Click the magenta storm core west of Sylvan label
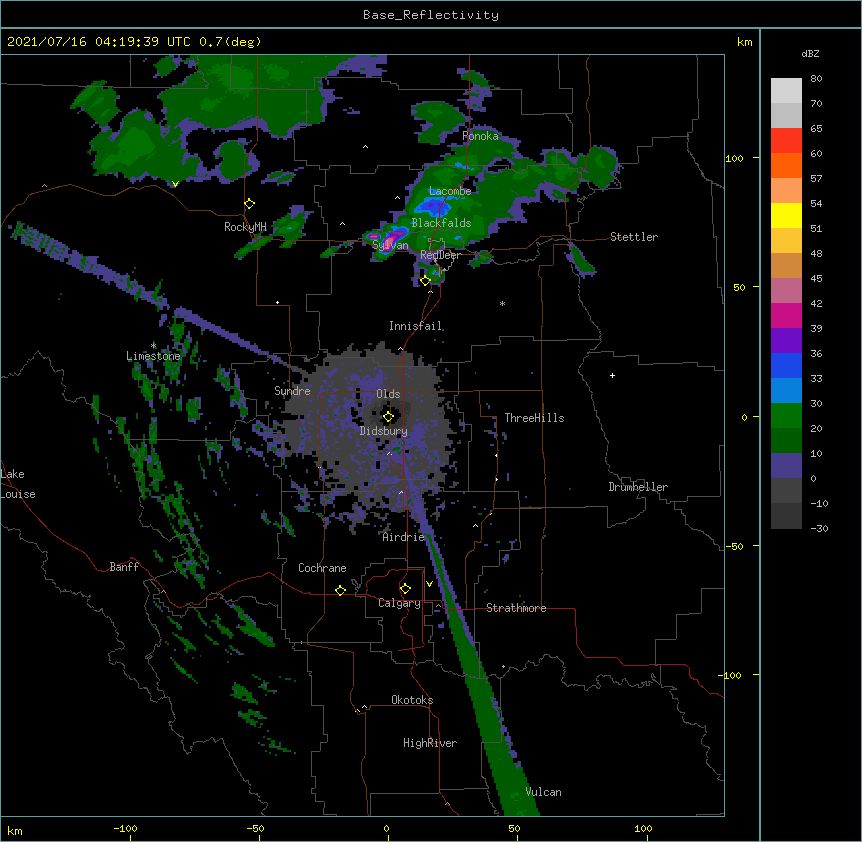Viewport: 862px width, 842px height. pos(375,237)
